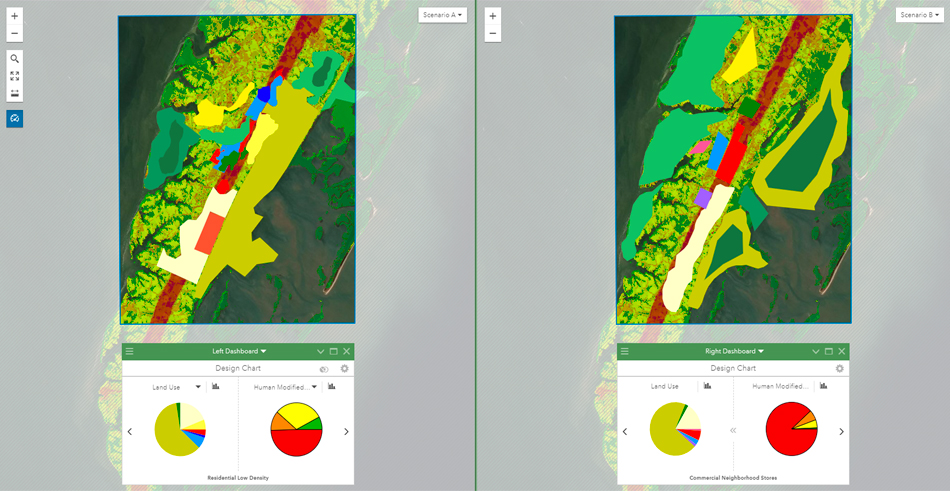This screenshot has width=950, height=491.
Task: Open Left Dashboard Design Chart settings gear
Action: tap(345, 368)
